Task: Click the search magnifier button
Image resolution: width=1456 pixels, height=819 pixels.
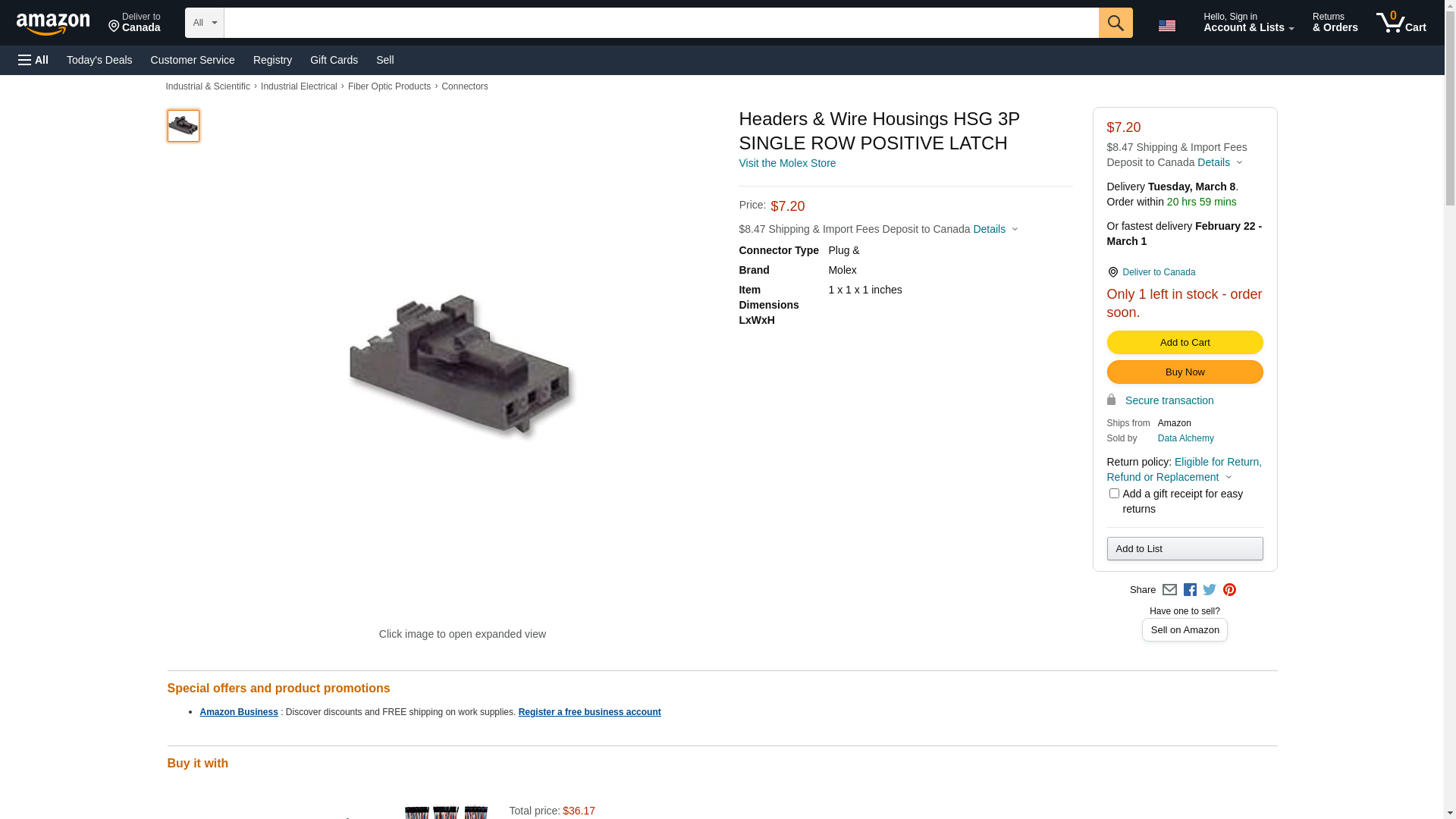Action: tap(1116, 23)
